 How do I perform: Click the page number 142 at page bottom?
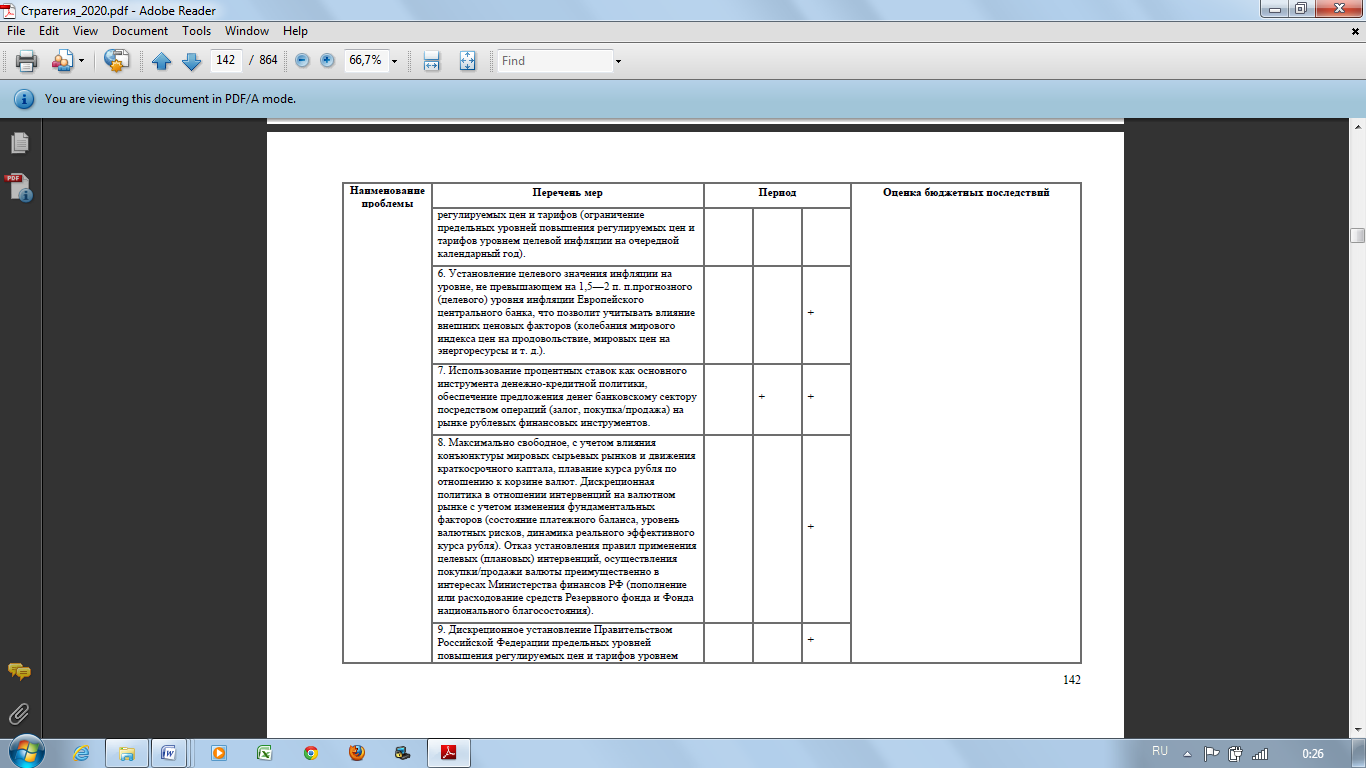[1071, 680]
